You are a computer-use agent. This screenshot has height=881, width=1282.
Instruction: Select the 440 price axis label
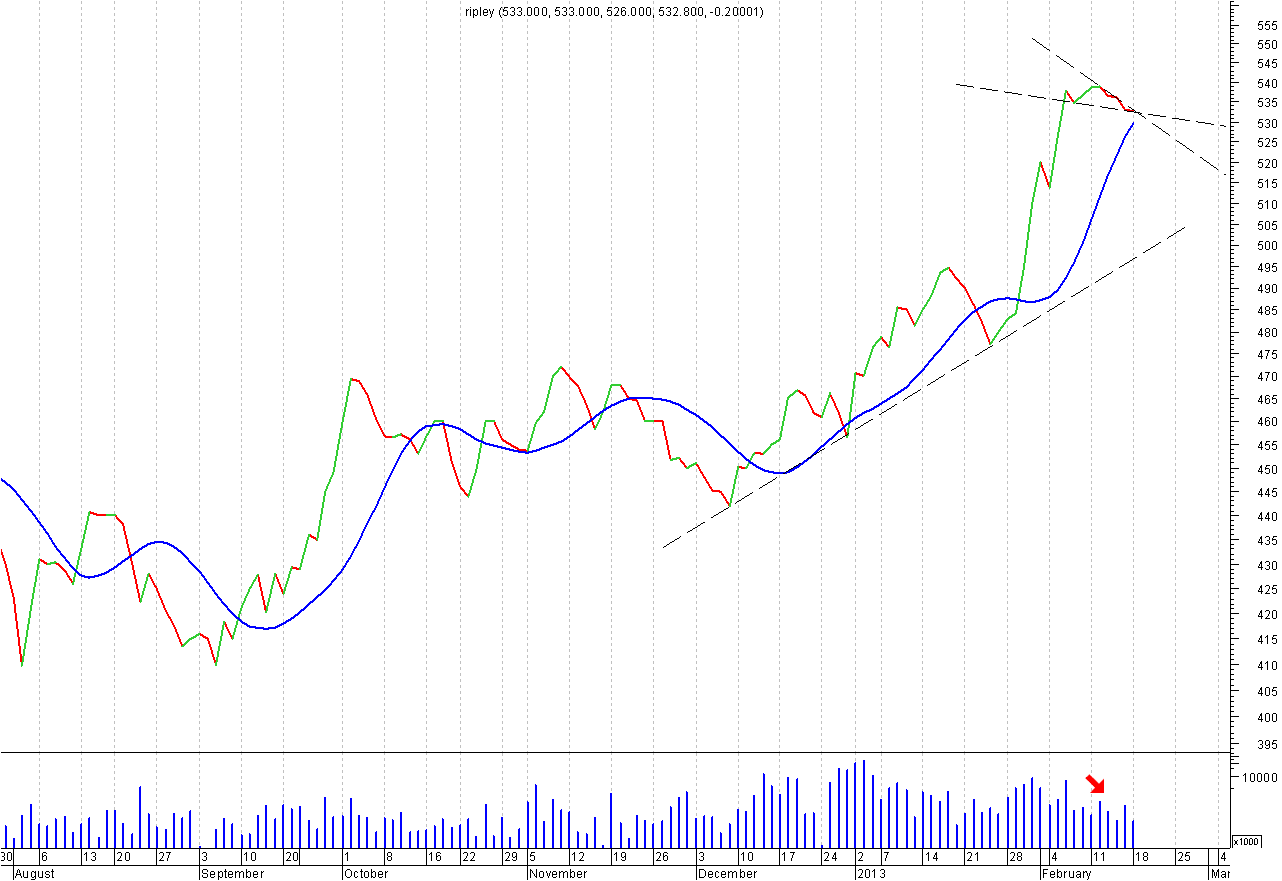pos(1266,516)
